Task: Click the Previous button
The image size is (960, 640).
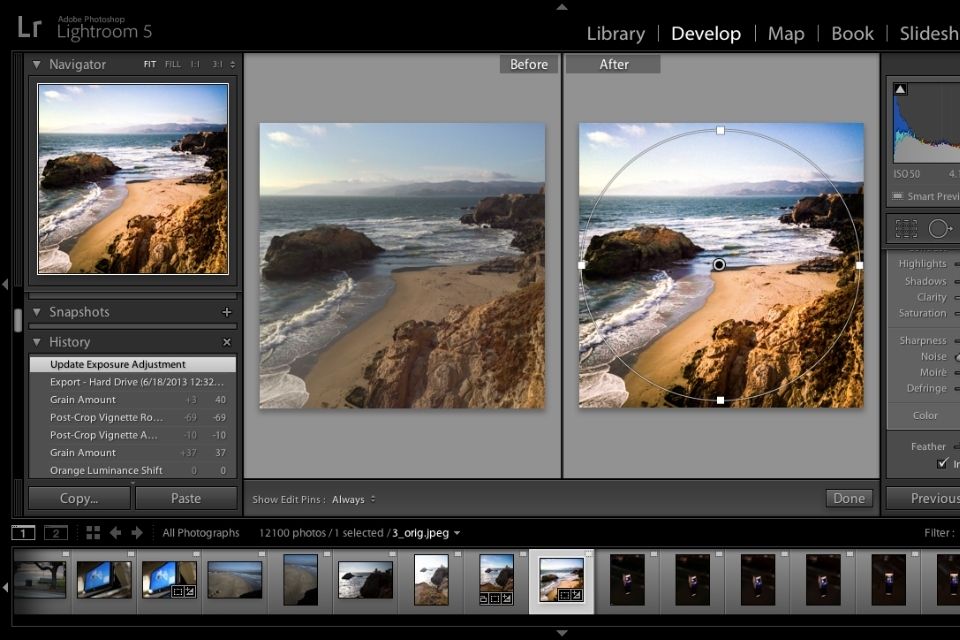Action: (924, 499)
